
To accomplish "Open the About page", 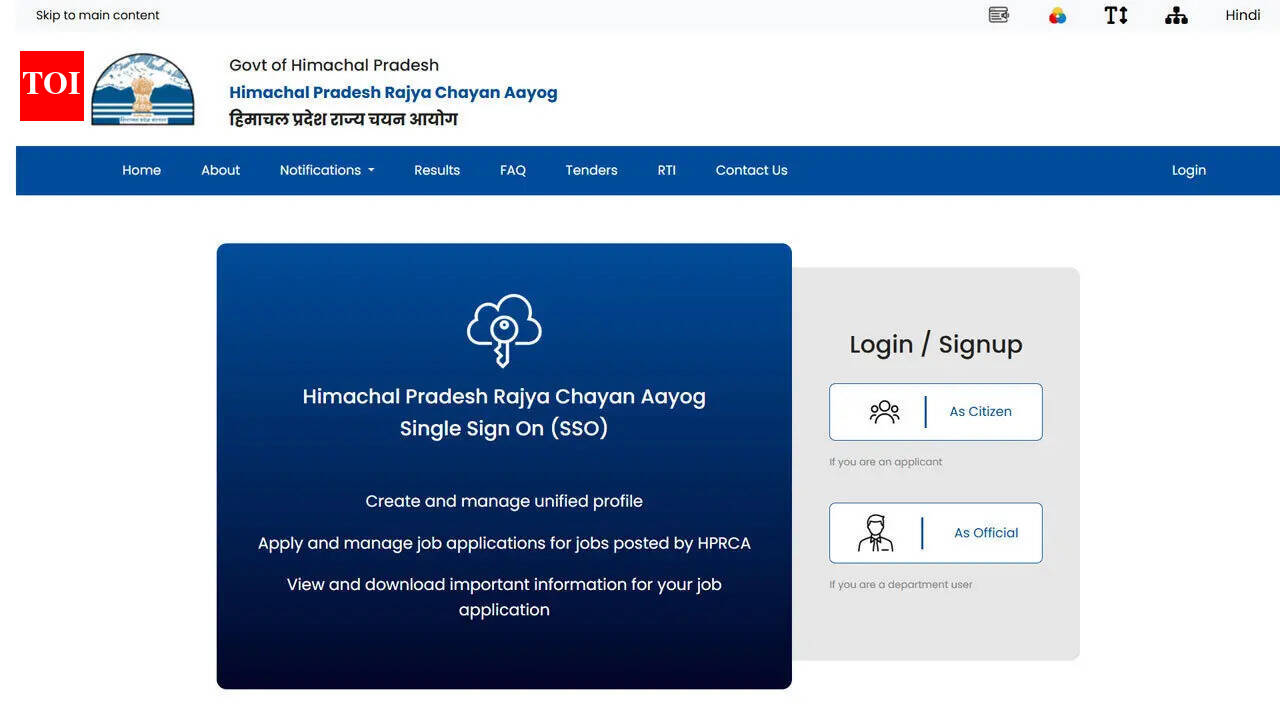I will (x=221, y=170).
